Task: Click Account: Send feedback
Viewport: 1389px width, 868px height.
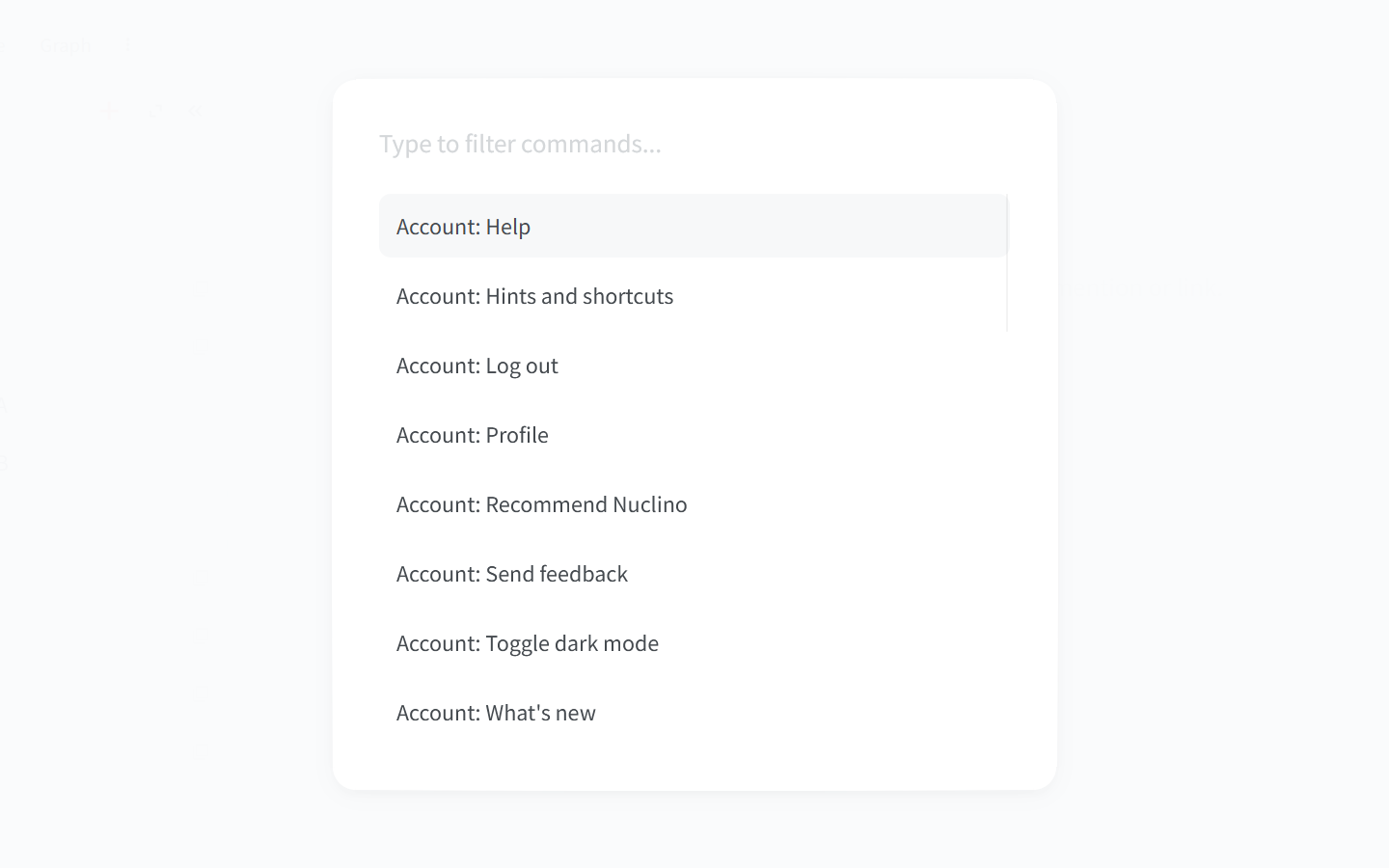Action: 693,573
